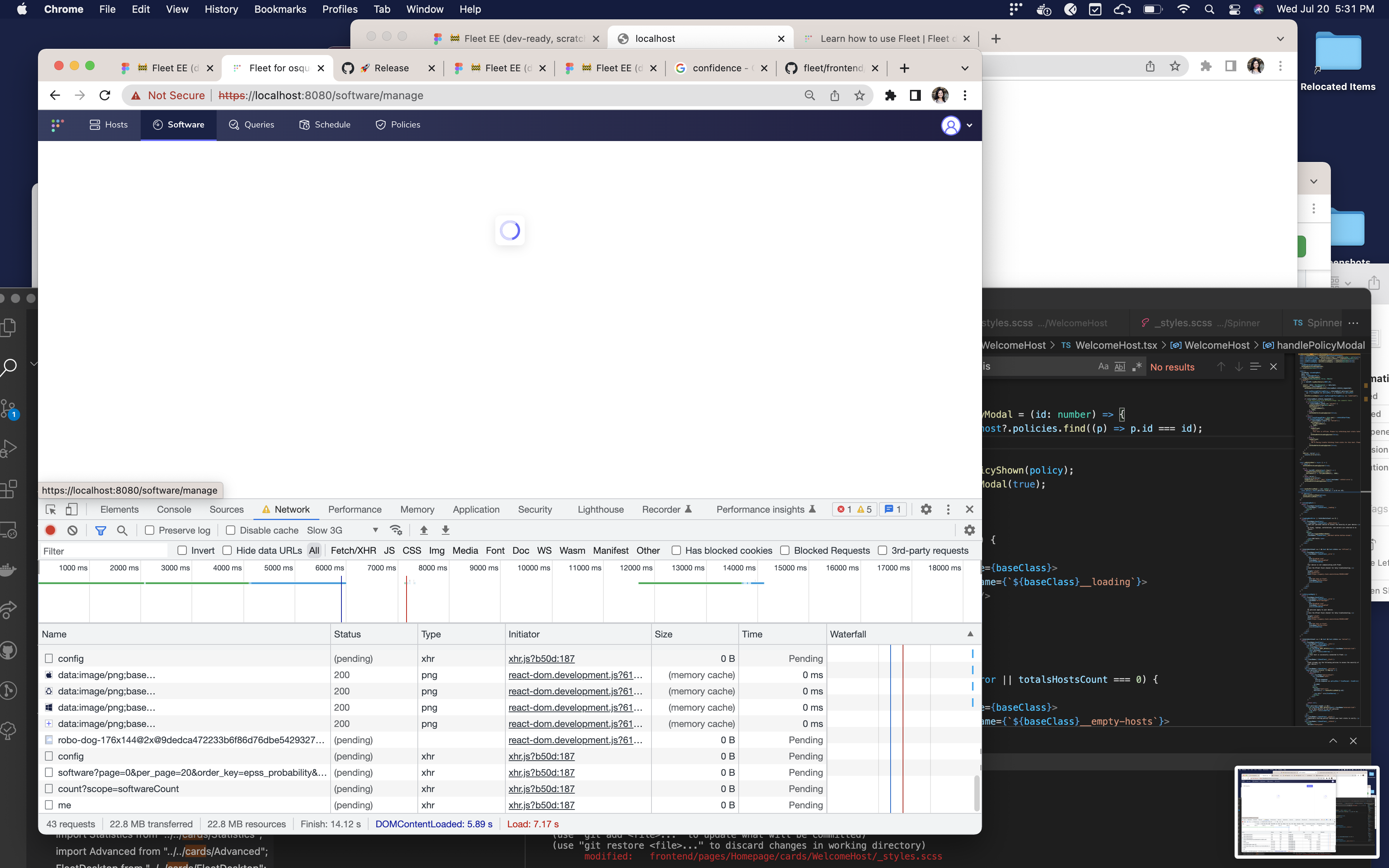Open DevTools settings gear icon
Viewport: 1389px width, 868px height.
pyautogui.click(x=926, y=509)
